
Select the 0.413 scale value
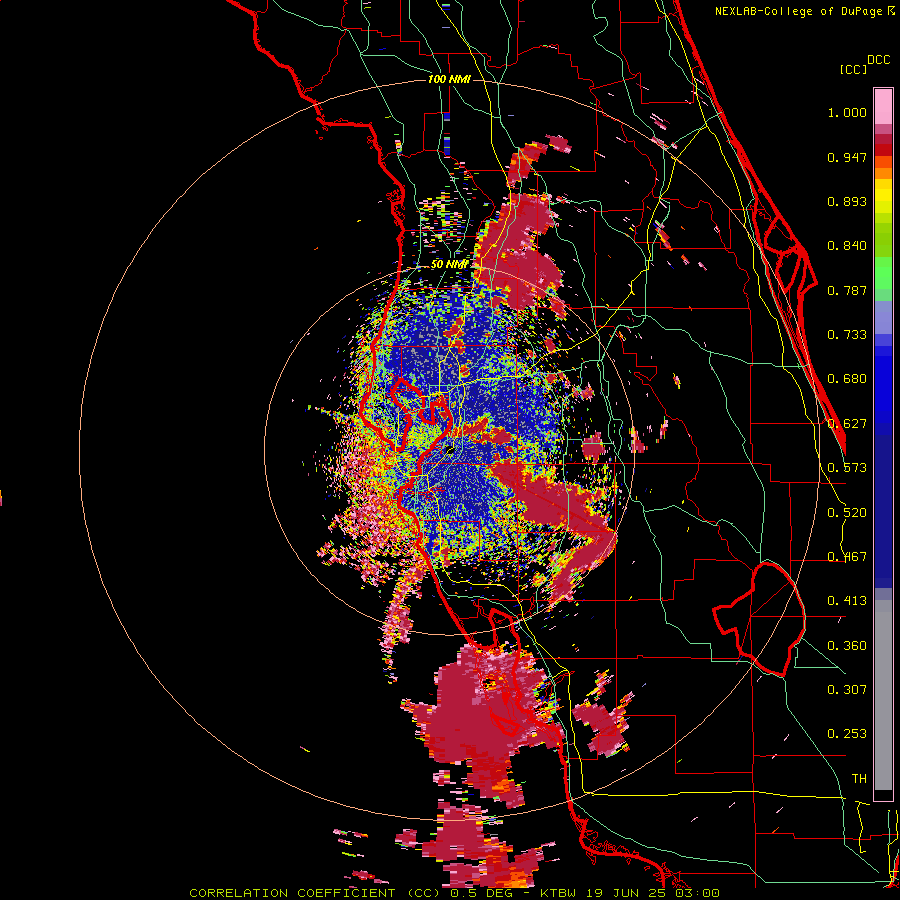[x=847, y=601]
